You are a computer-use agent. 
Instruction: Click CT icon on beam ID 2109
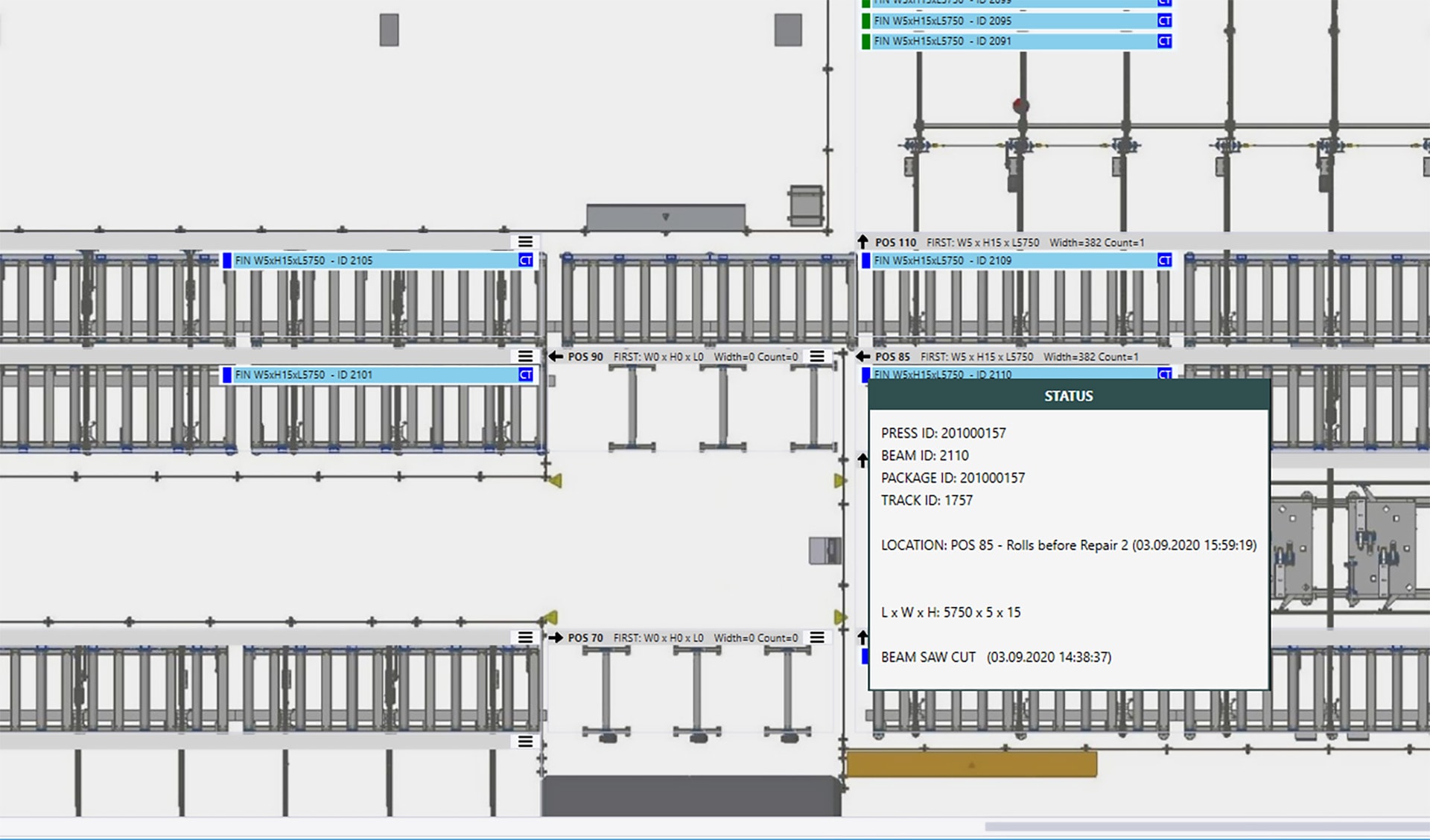click(1165, 261)
